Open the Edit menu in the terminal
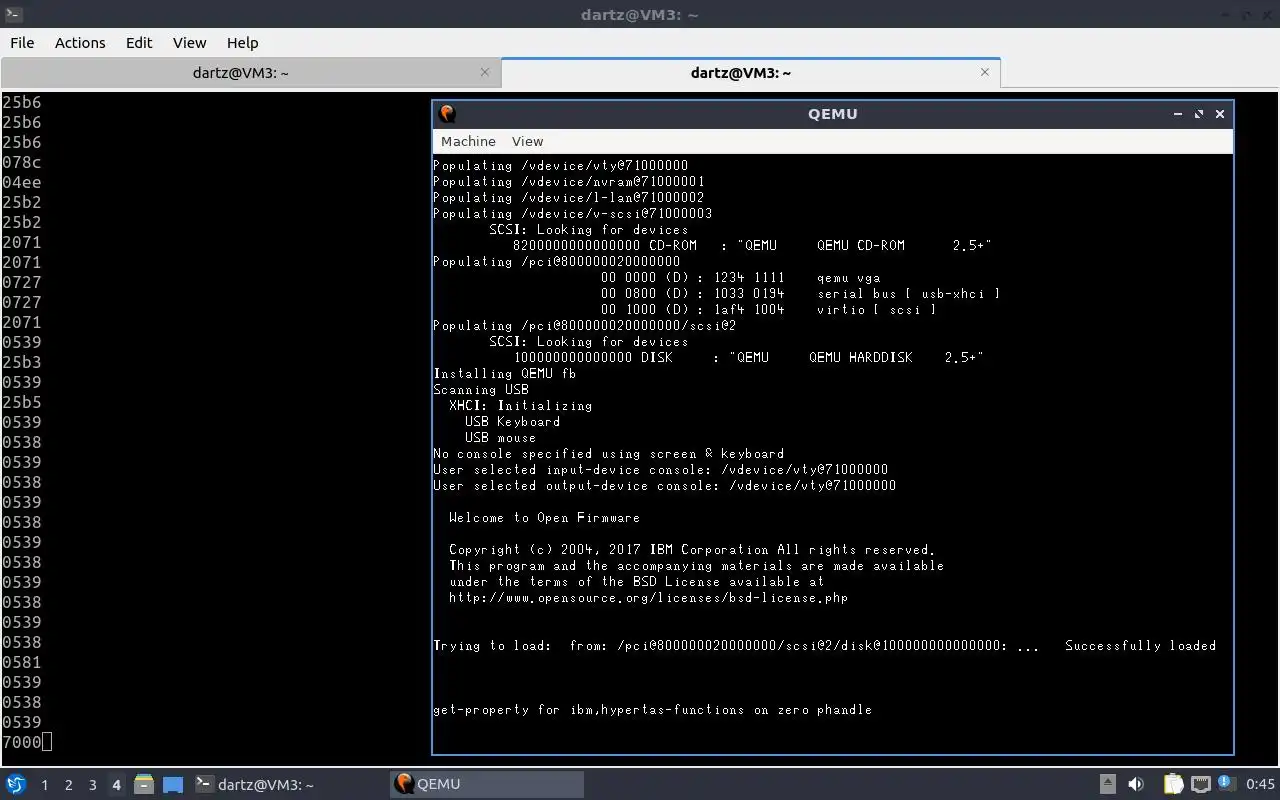This screenshot has width=1280, height=800. point(139,43)
